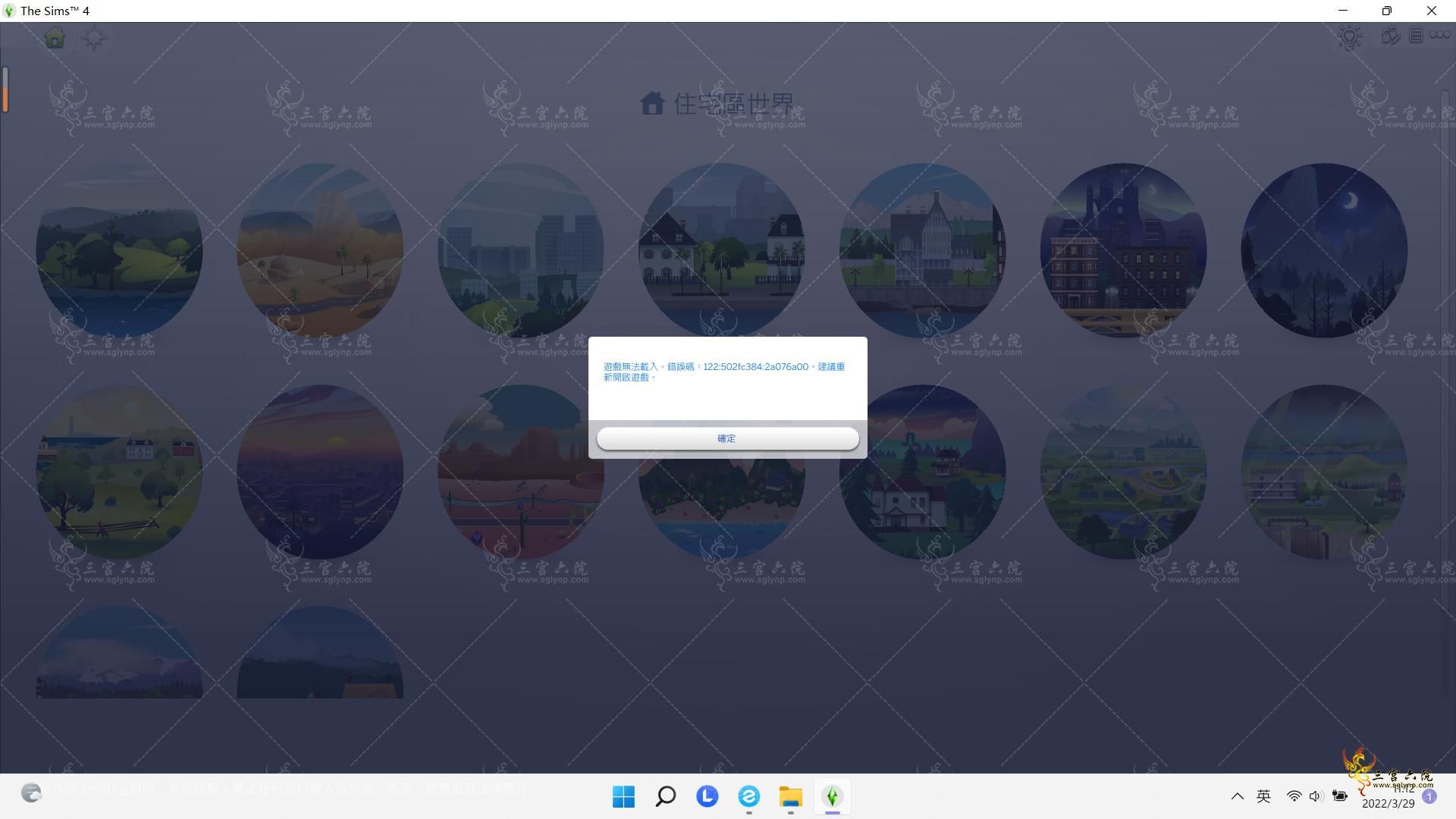This screenshot has height=819, width=1456.
Task: Open taskbar Search magnifier
Action: point(665,796)
